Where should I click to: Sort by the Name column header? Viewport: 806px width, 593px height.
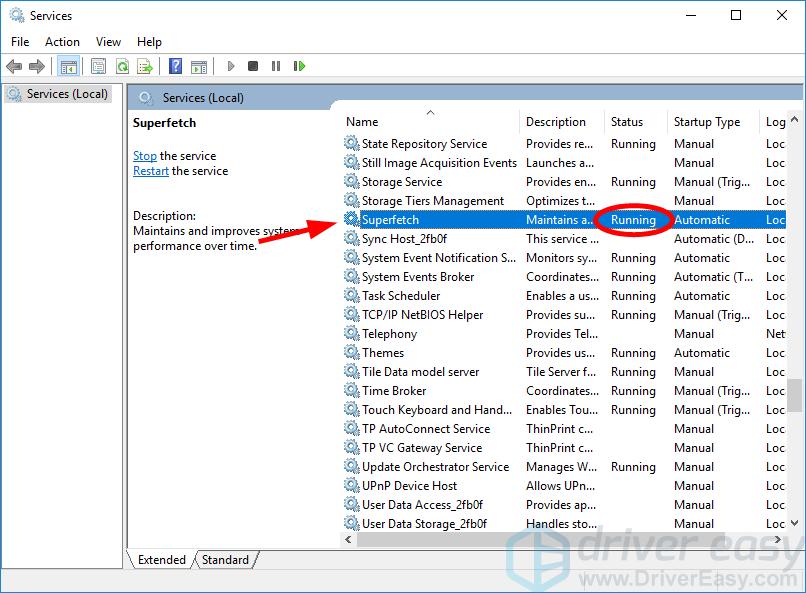tap(432, 122)
